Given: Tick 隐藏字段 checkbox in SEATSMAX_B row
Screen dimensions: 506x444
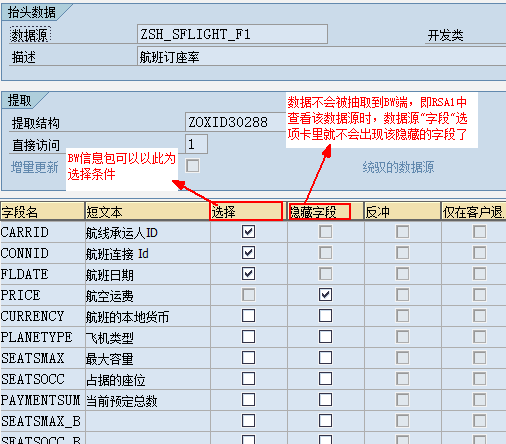Looking at the screenshot, I should coord(325,421).
